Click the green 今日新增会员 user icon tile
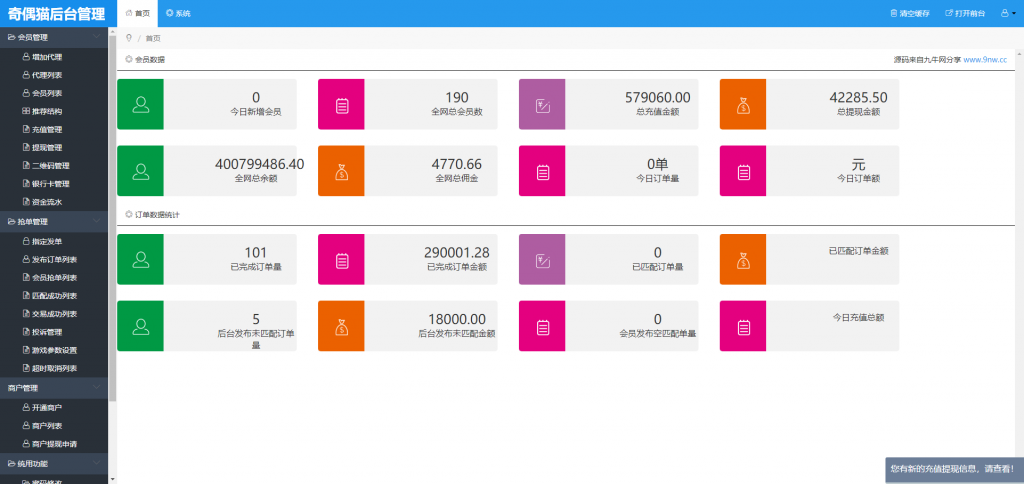This screenshot has width=1024, height=484. 141,103
